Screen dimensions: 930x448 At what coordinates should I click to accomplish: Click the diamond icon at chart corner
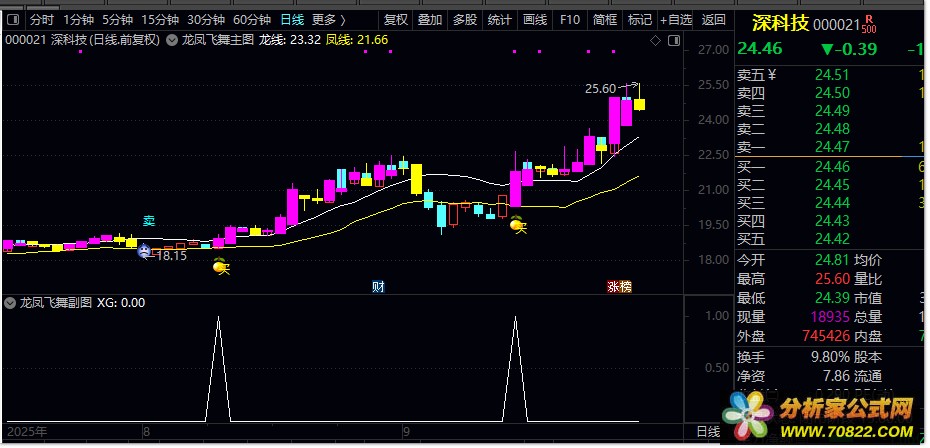(655, 41)
